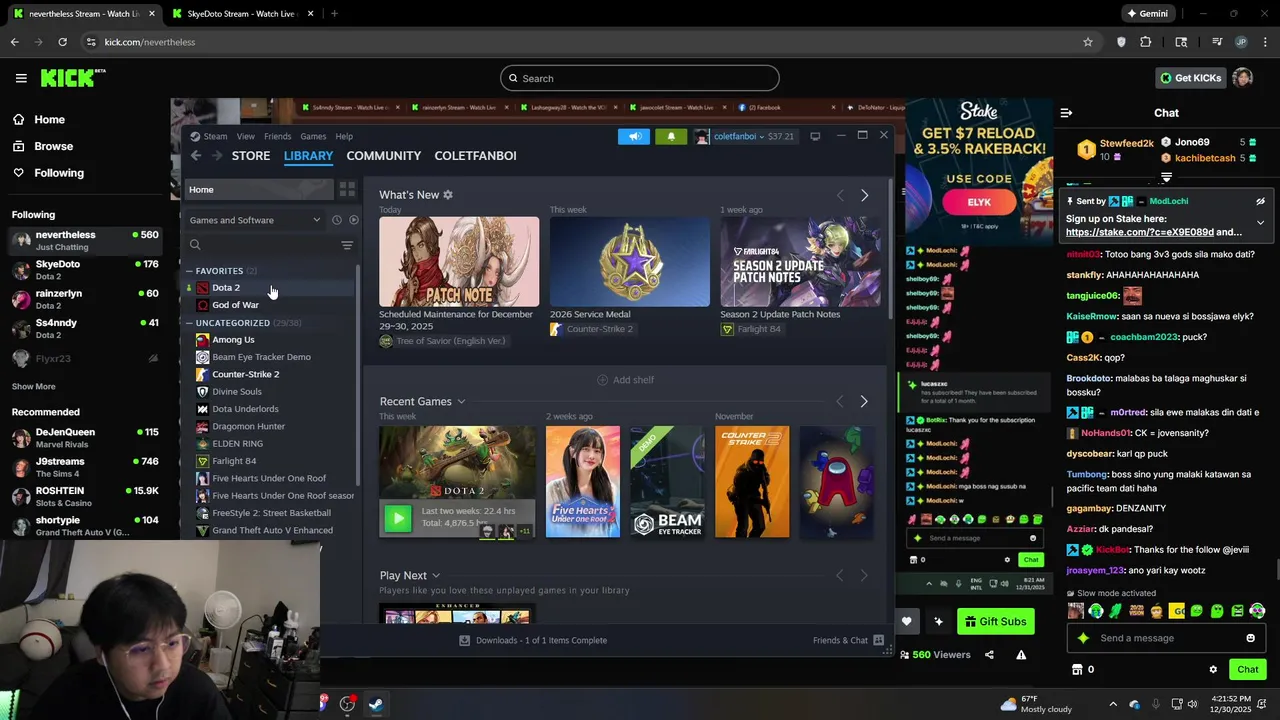The width and height of the screenshot is (1280, 720).
Task: Open the rainzerlyn channel in the sidebar
Action: pos(85,298)
